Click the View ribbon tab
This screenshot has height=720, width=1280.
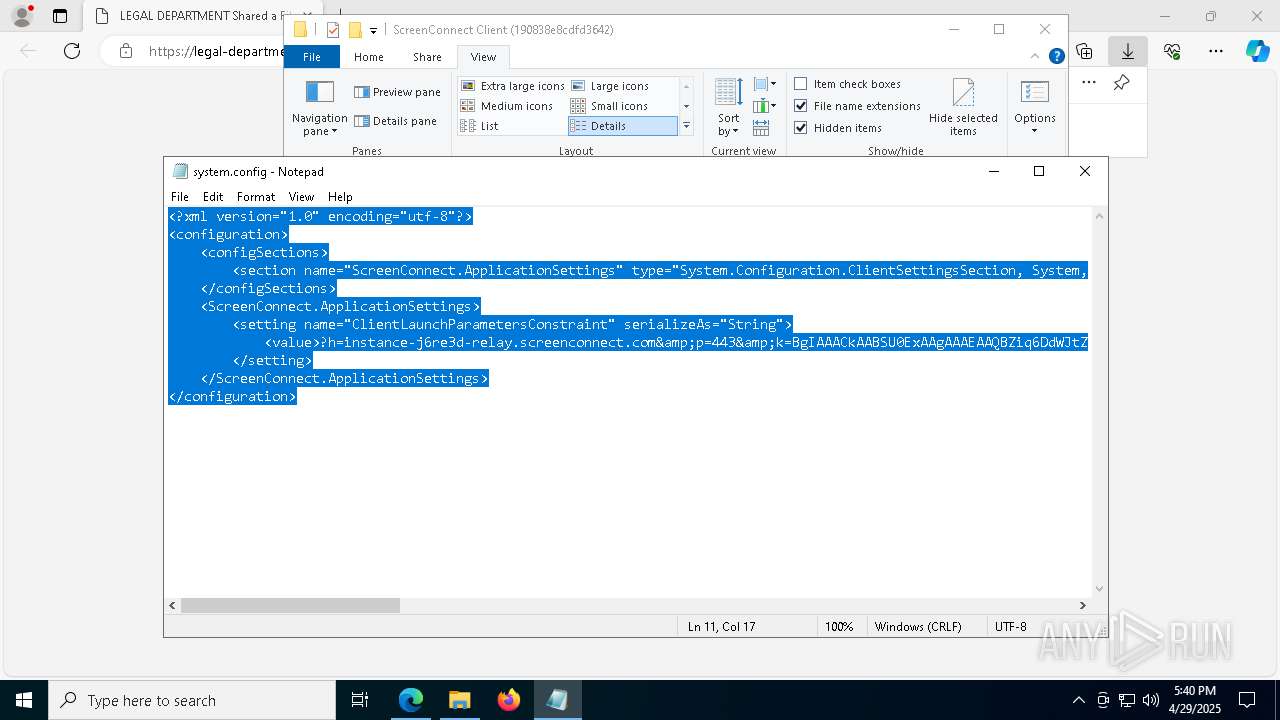pos(483,57)
